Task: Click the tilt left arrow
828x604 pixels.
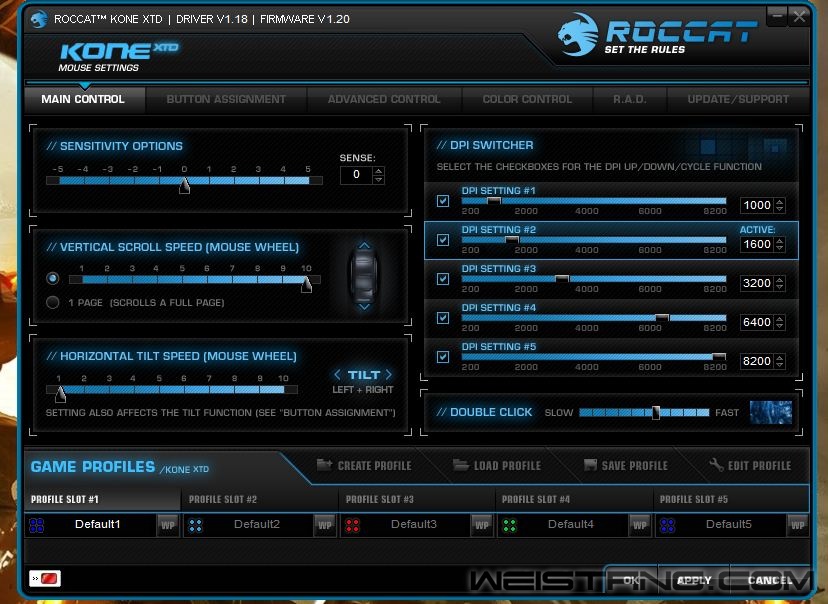Action: pos(337,374)
